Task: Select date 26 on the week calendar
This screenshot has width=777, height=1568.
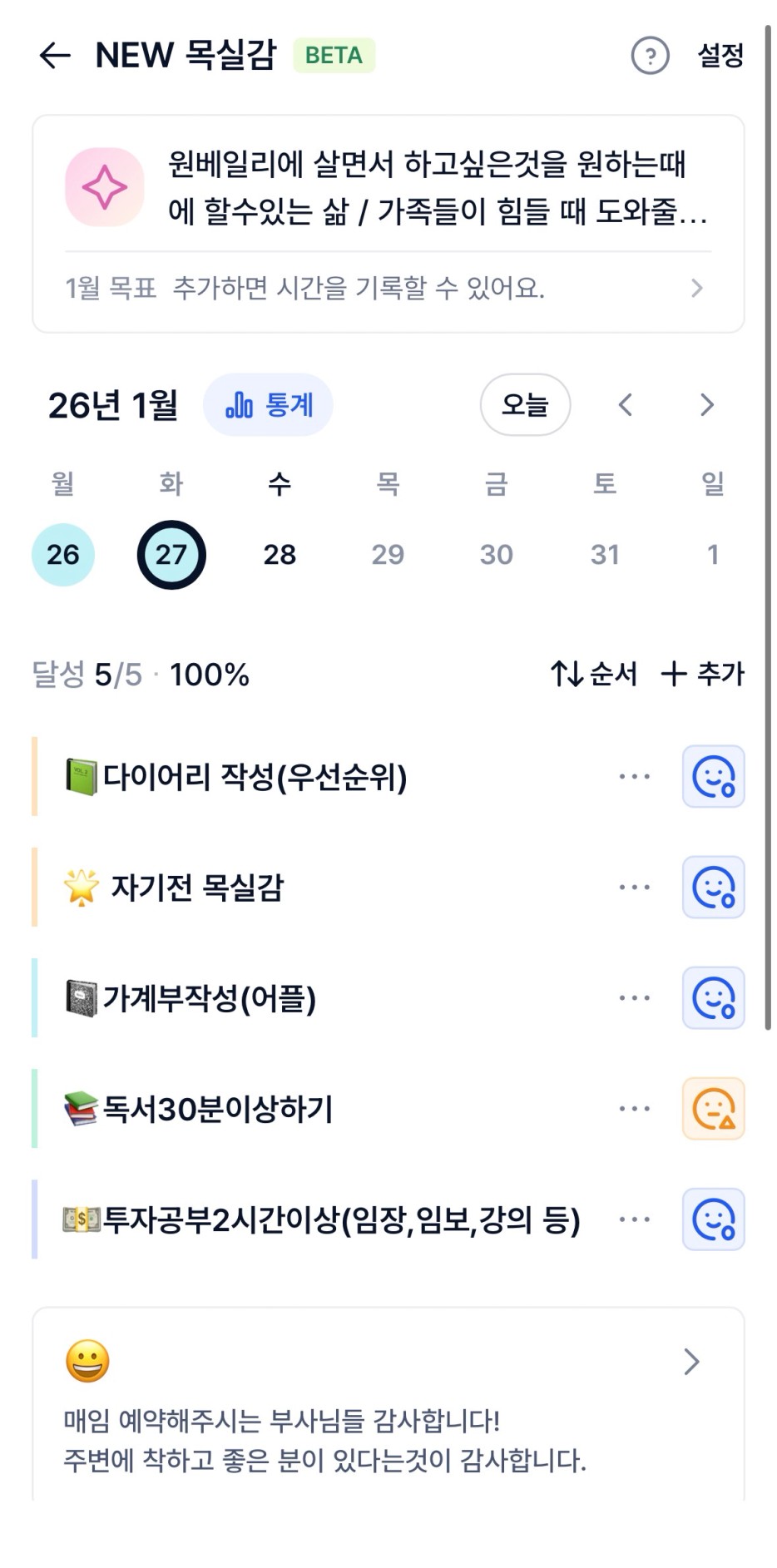Action: (63, 555)
